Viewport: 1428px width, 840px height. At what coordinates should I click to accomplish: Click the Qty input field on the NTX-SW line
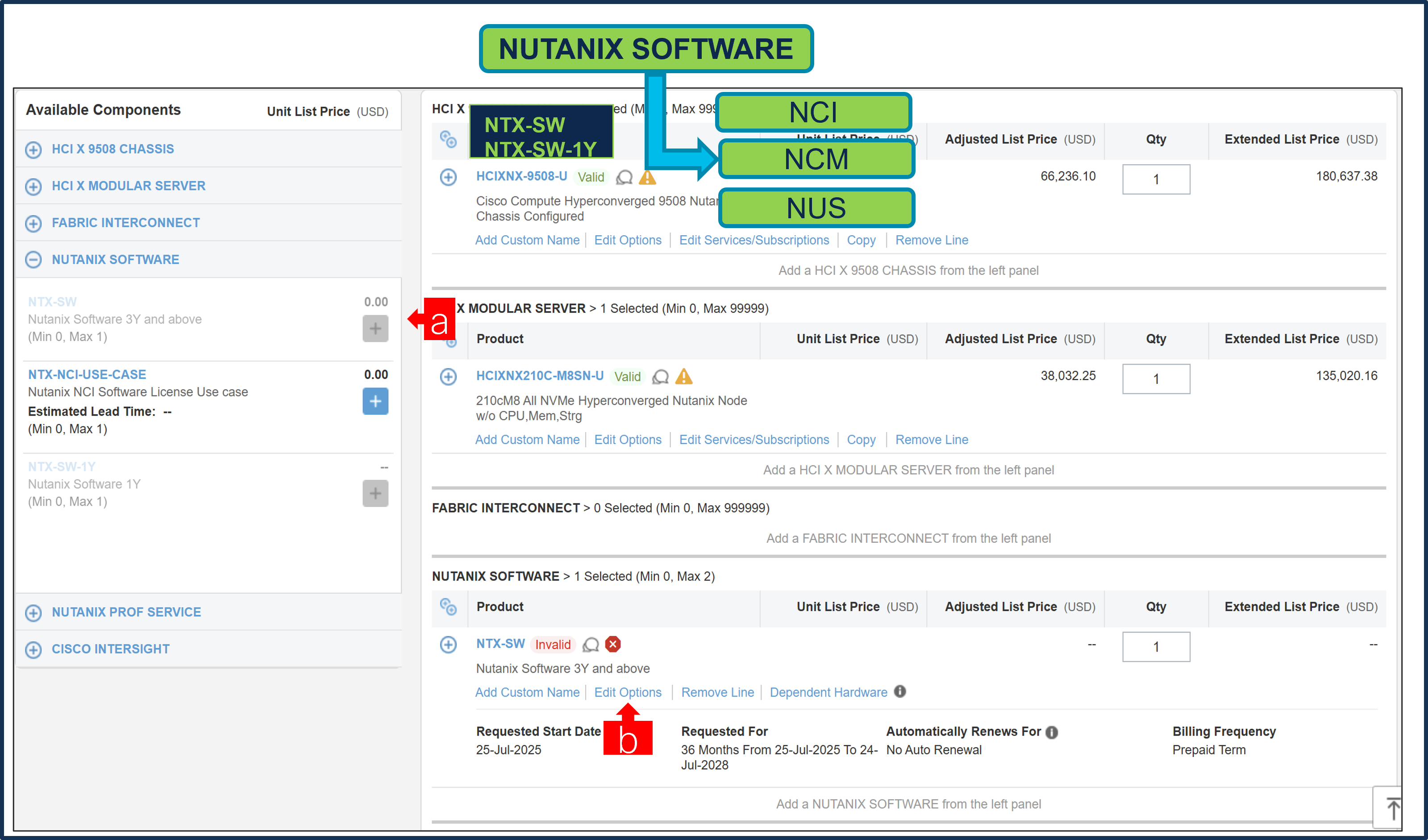click(x=1156, y=646)
